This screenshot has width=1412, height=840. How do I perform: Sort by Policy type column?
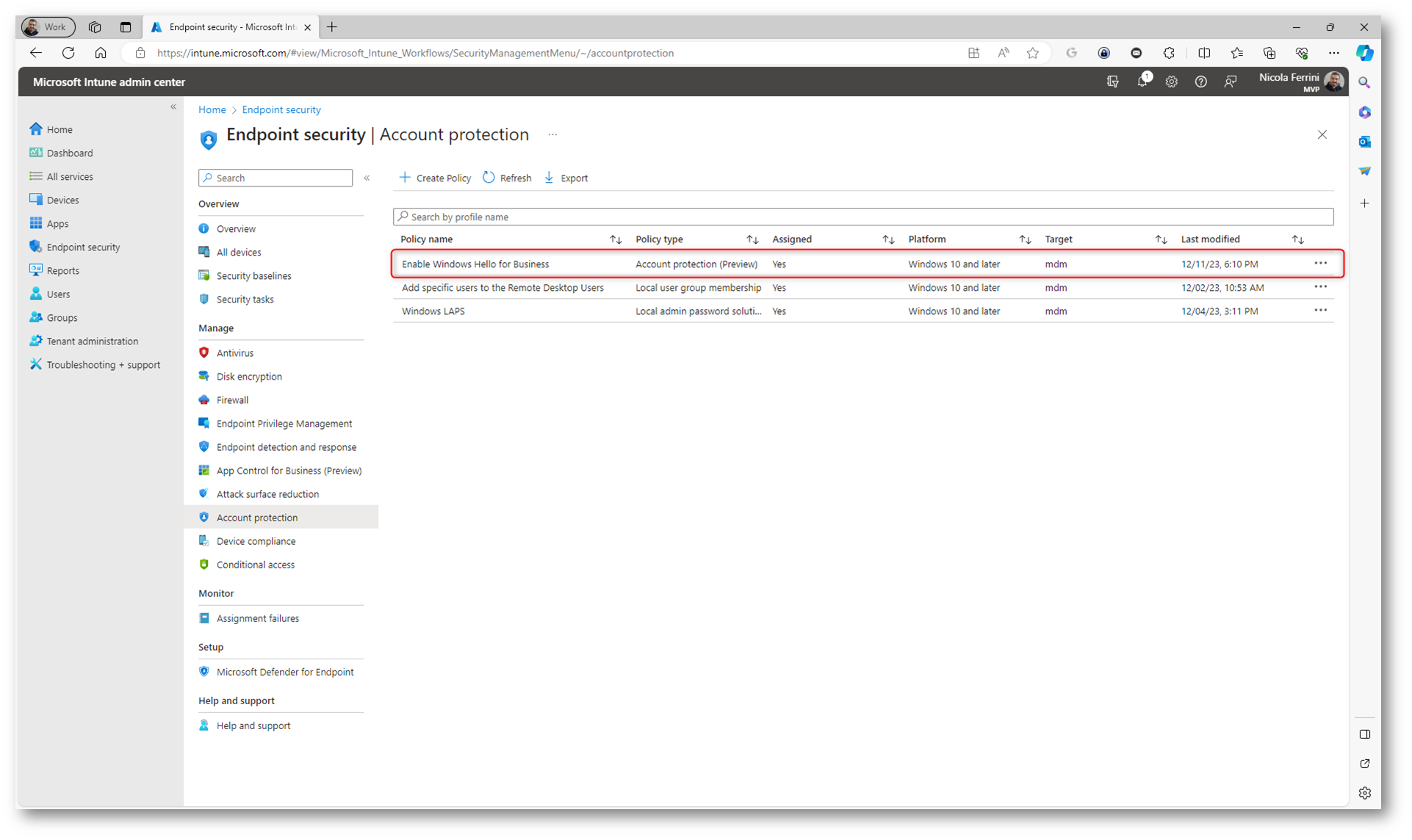point(752,239)
